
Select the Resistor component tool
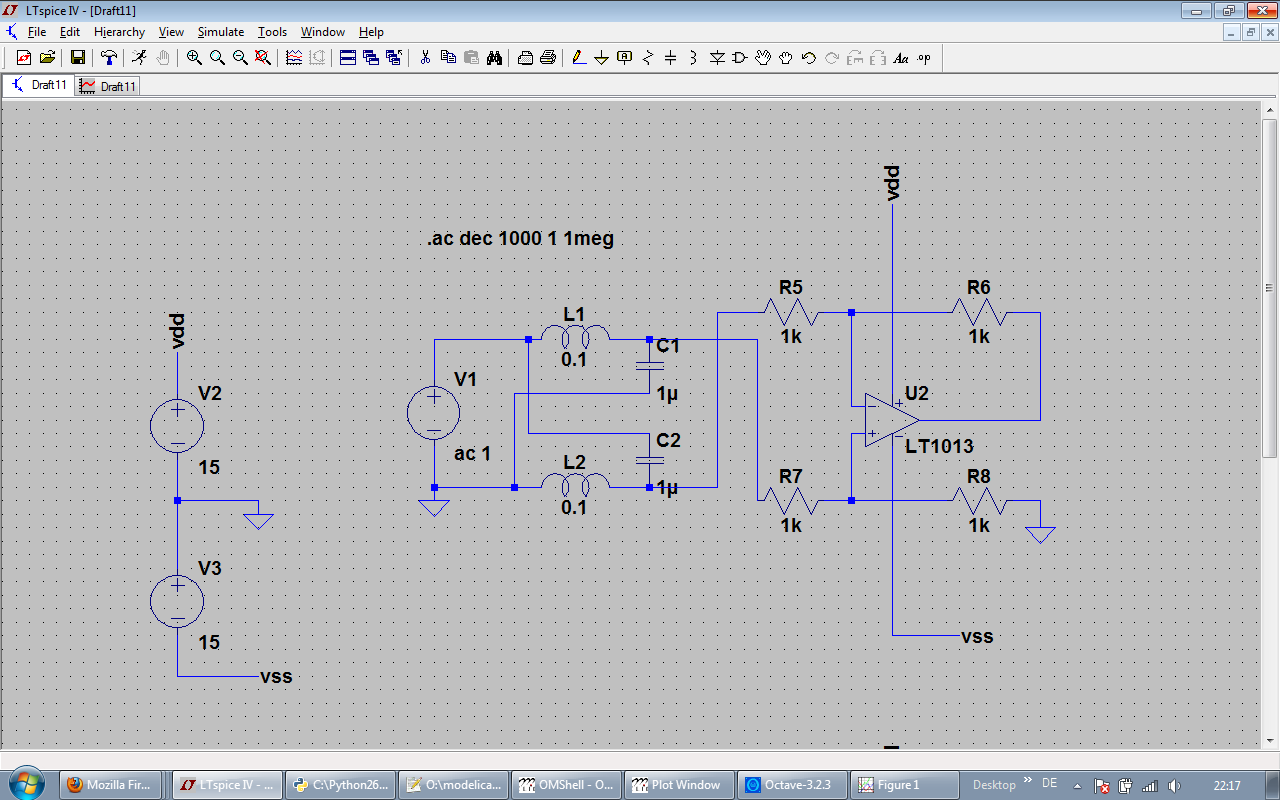[647, 58]
